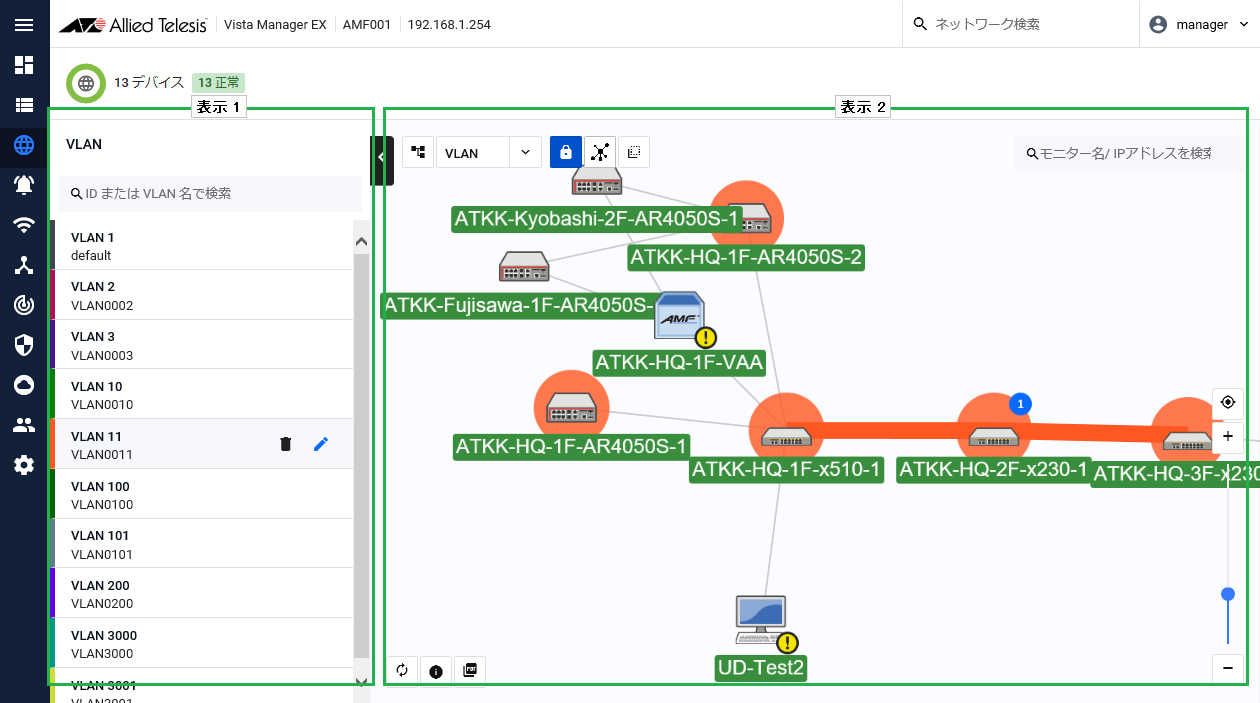The height and width of the screenshot is (703, 1260).
Task: Refresh the network map
Action: point(402,670)
